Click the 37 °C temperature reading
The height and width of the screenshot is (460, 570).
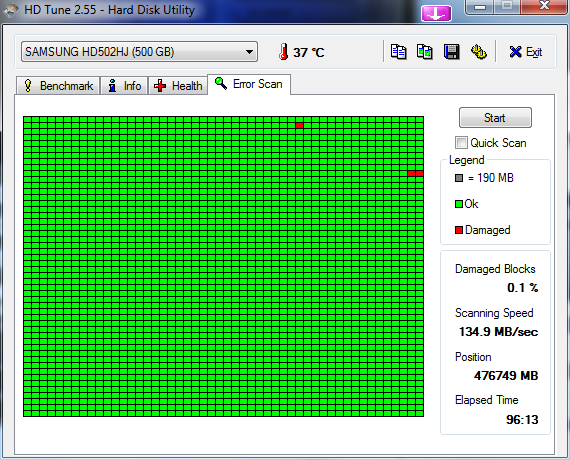pyautogui.click(x=309, y=52)
